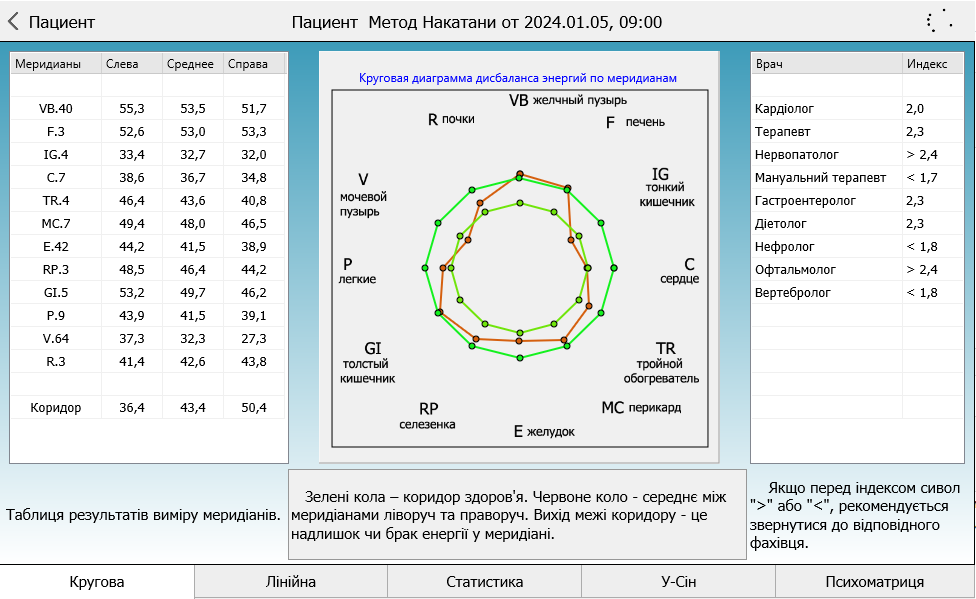Click the Индекс column header
The image size is (976, 599).
coord(927,64)
